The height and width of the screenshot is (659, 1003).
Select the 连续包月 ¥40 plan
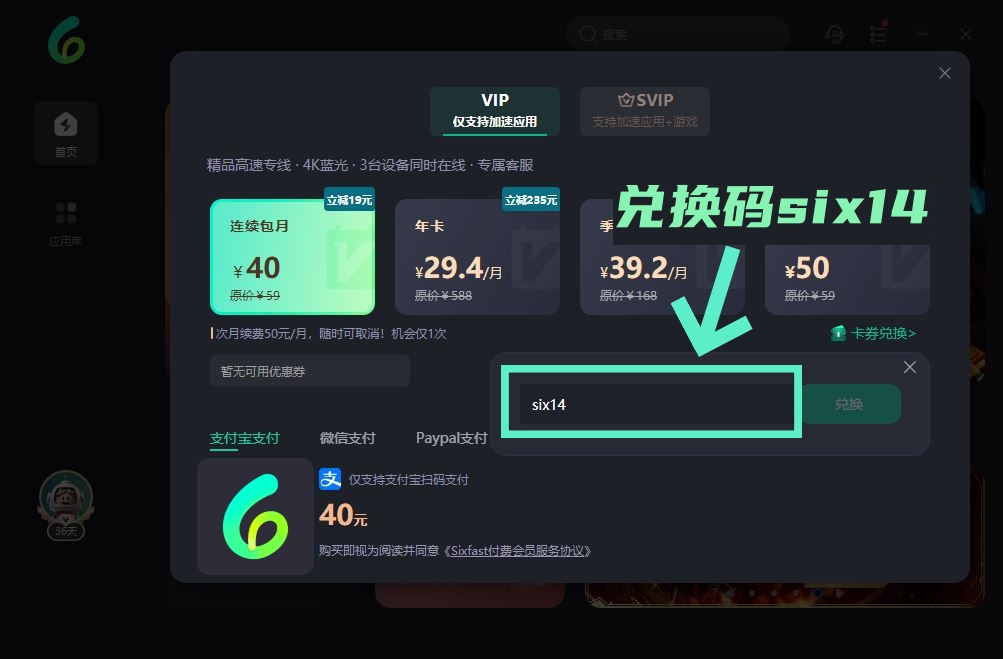tap(292, 257)
